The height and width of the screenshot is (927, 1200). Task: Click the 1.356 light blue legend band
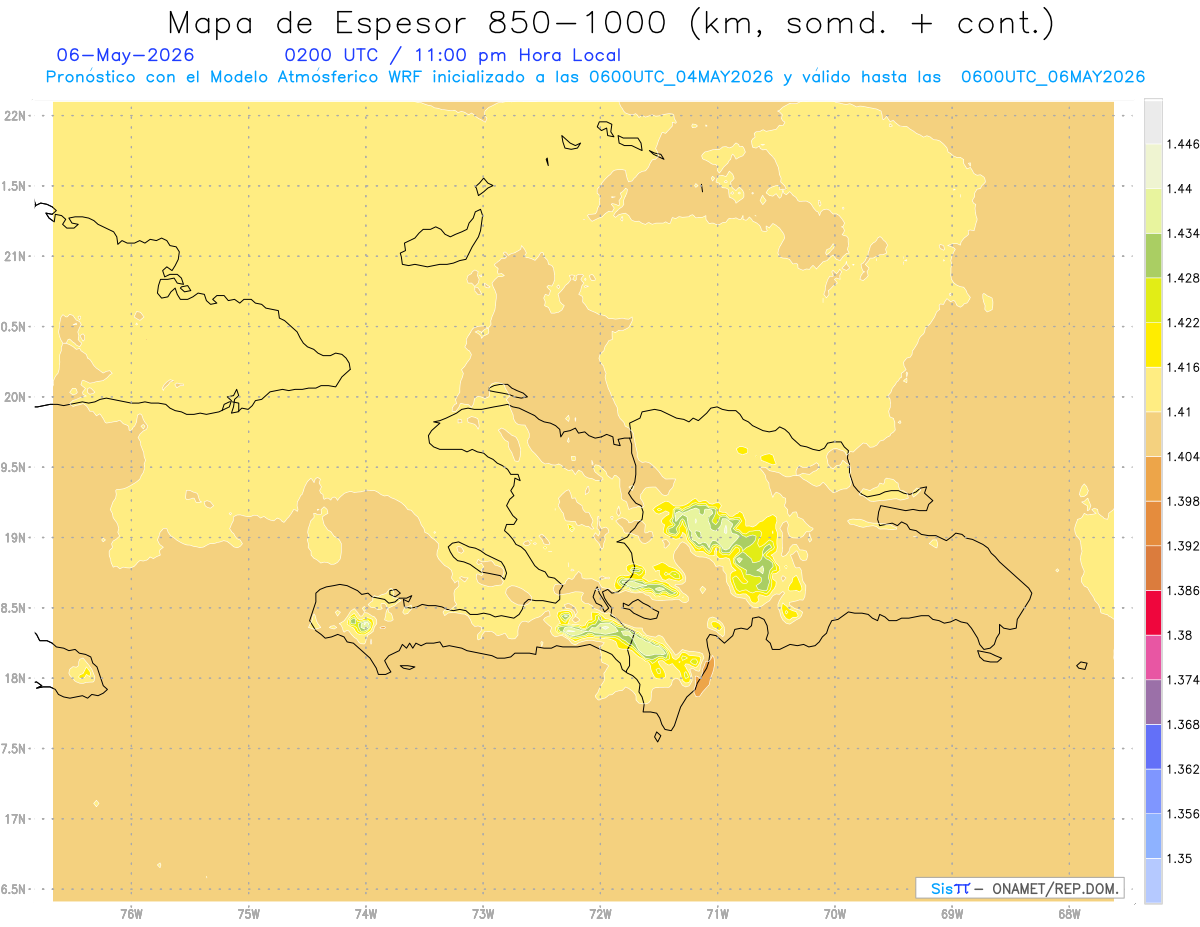1153,791
